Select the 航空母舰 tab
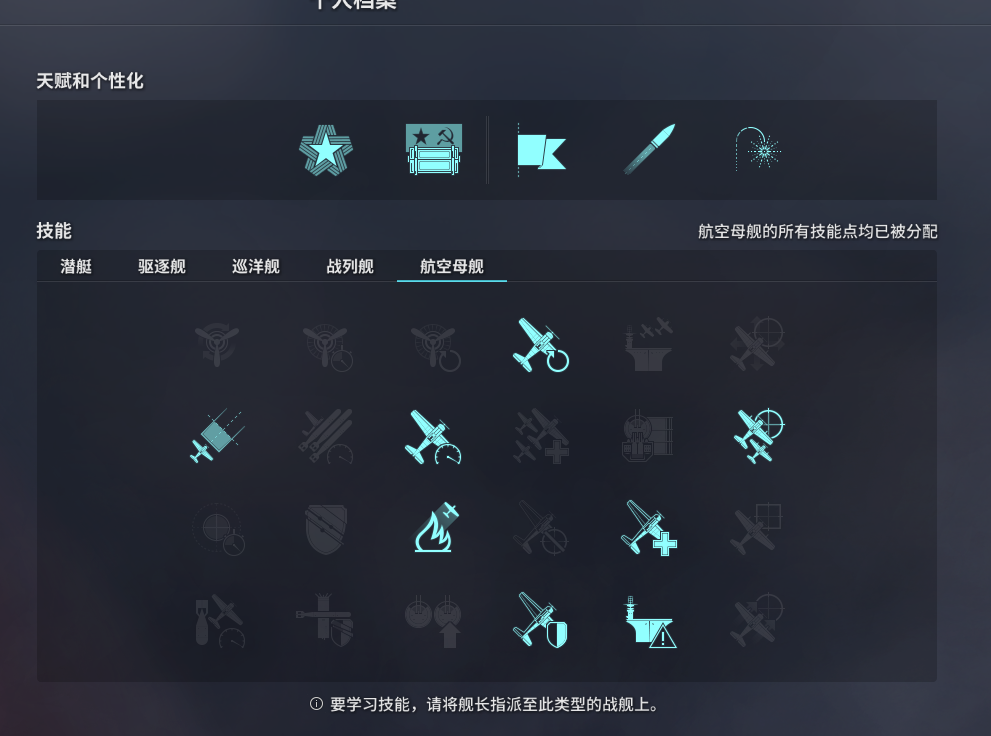 pos(452,267)
